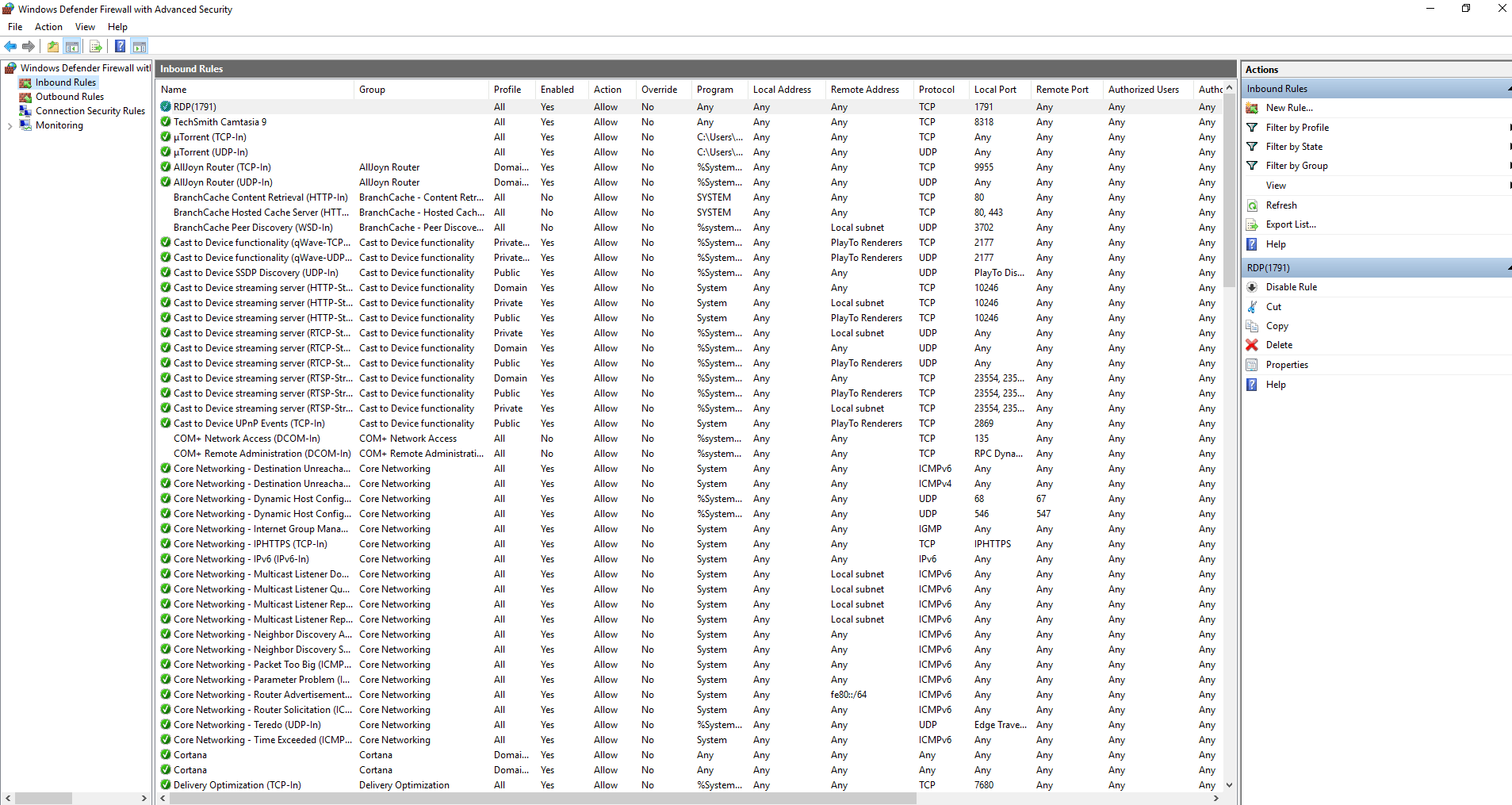This screenshot has width=1512, height=805.
Task: Open the Action menu
Action: pos(48,27)
